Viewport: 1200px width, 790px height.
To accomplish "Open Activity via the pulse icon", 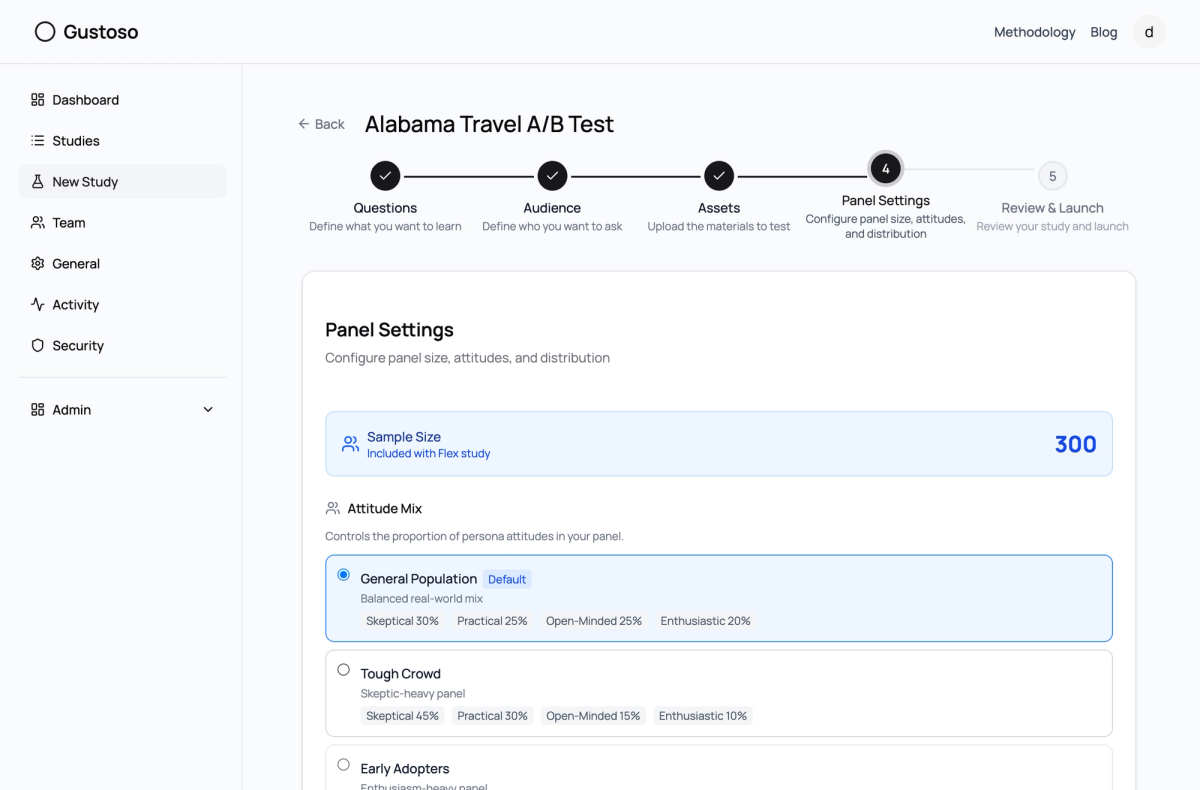I will [38, 305].
